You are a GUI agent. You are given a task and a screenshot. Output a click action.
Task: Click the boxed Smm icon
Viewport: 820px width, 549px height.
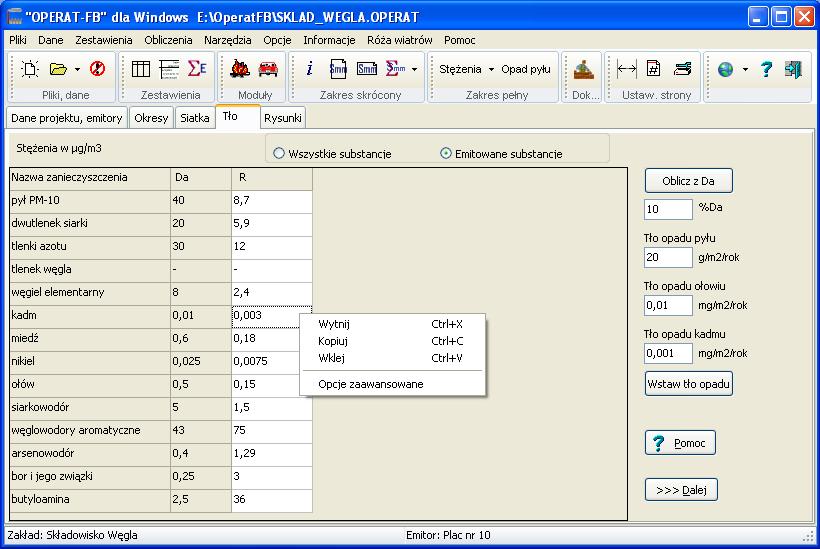click(x=367, y=69)
